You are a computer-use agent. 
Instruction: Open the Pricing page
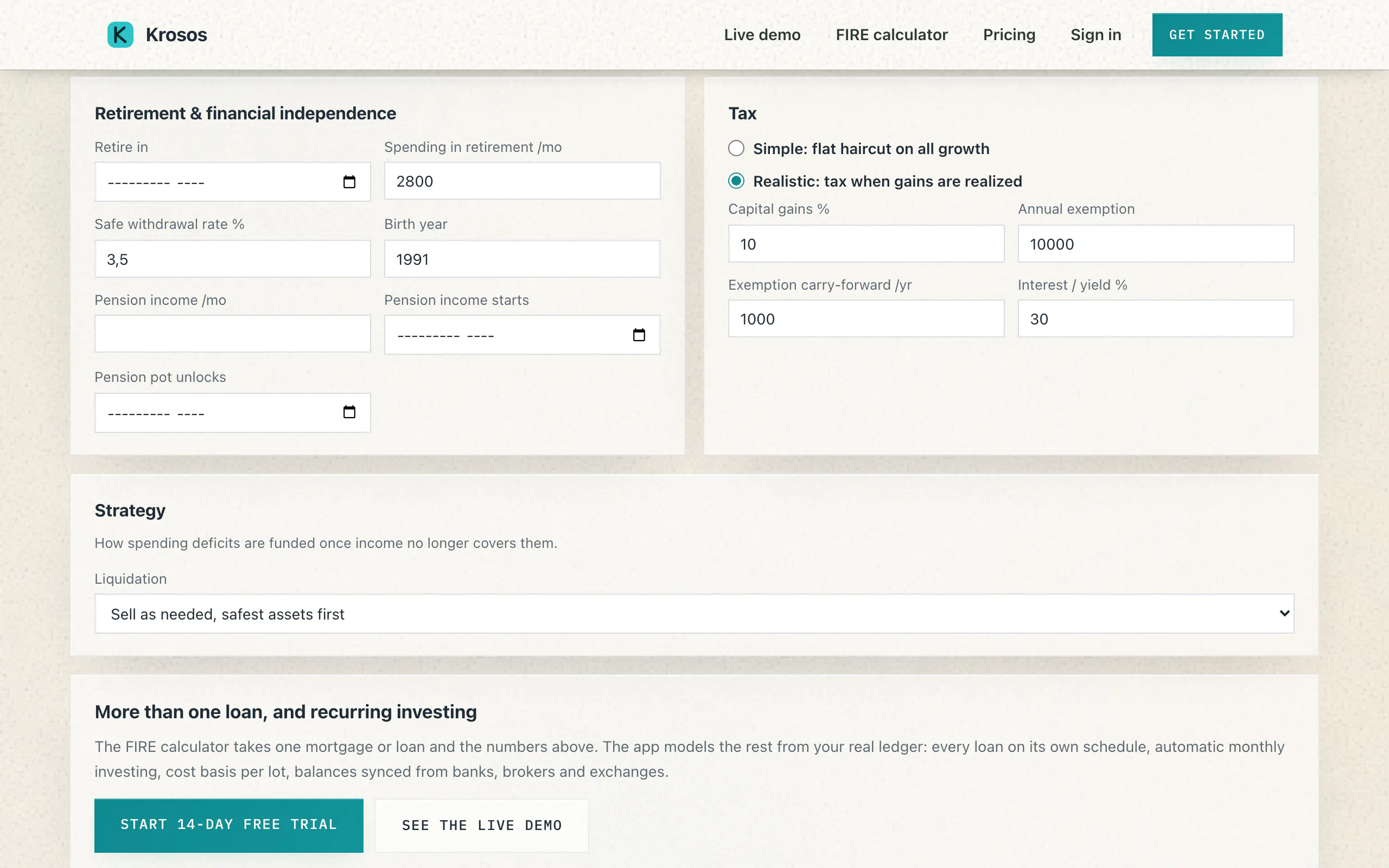click(1009, 34)
